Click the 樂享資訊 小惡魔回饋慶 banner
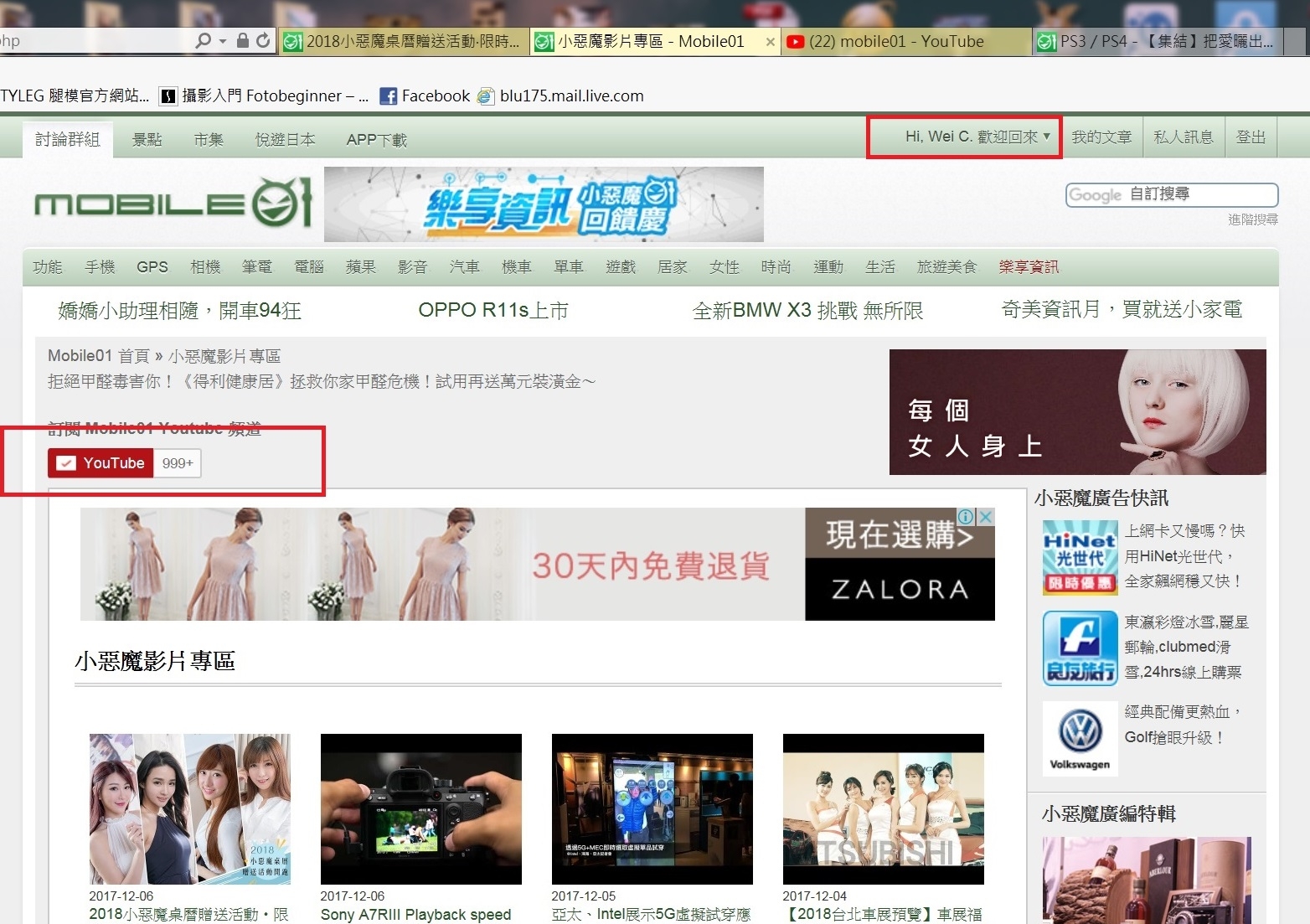The width and height of the screenshot is (1310, 924). (544, 204)
